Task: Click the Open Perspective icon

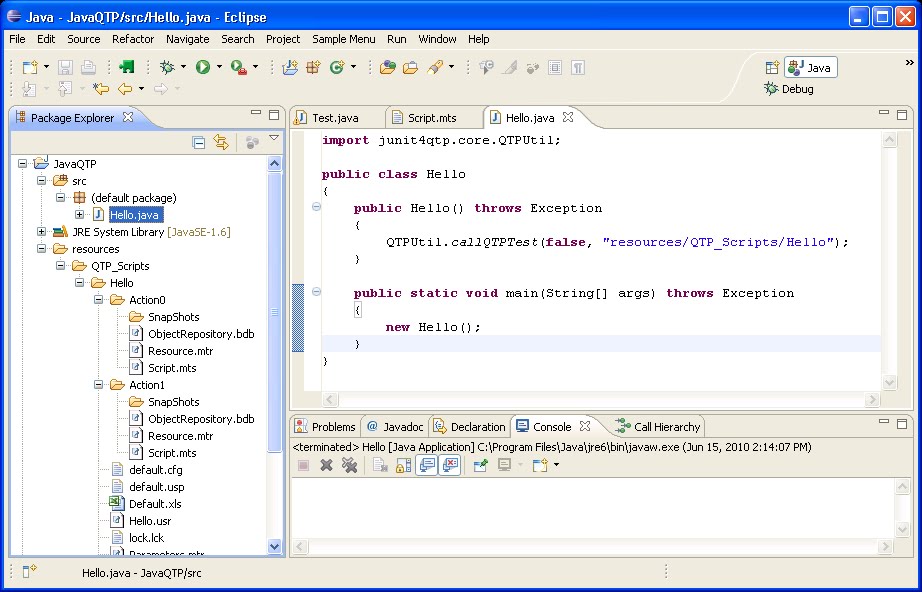Action: tap(772, 68)
